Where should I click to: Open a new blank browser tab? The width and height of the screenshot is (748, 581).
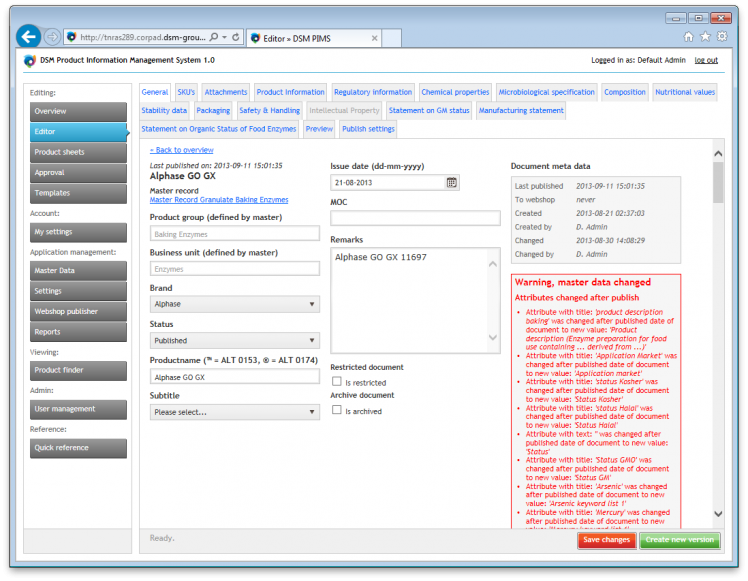tap(391, 38)
